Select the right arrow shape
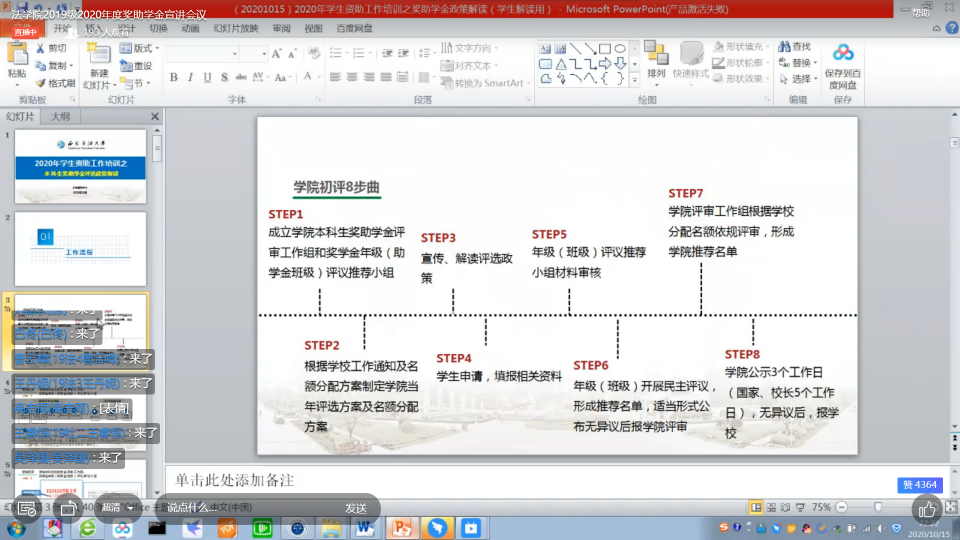960x540 pixels. click(x=605, y=64)
